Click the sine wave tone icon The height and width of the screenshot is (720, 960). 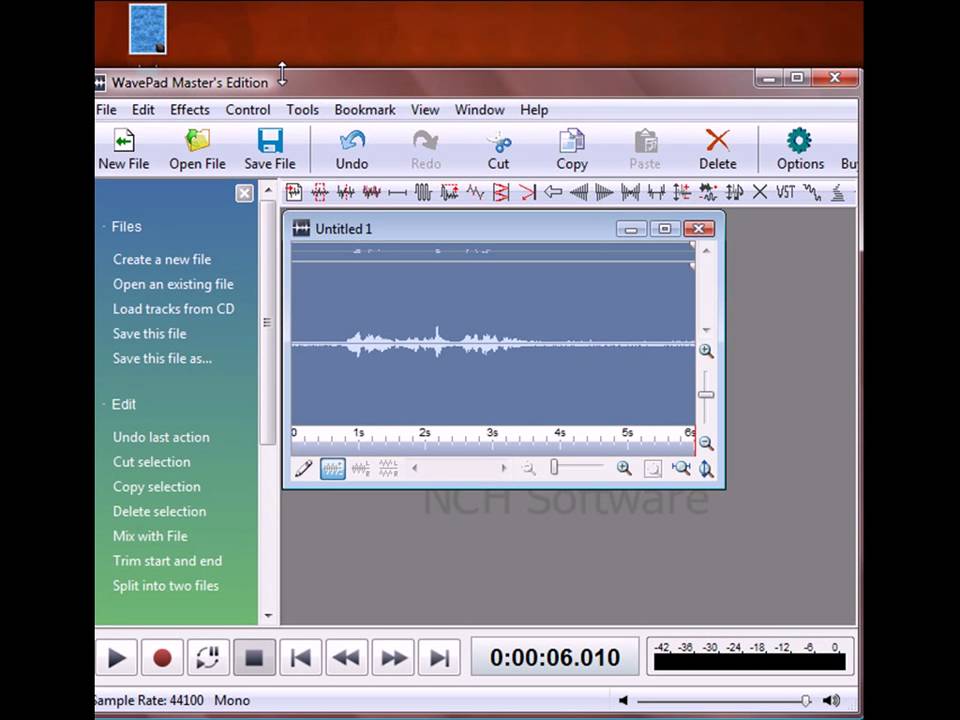coord(423,192)
